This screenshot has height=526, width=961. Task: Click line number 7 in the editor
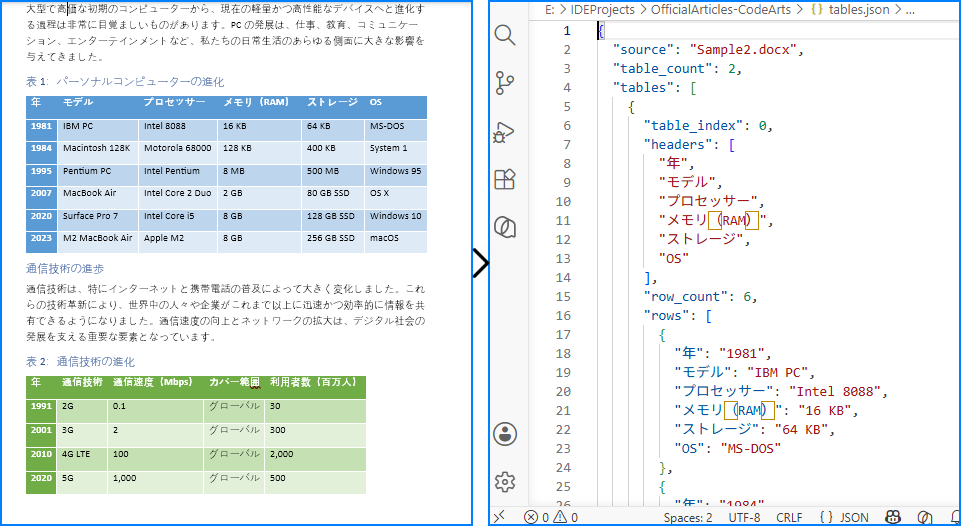tap(567, 145)
